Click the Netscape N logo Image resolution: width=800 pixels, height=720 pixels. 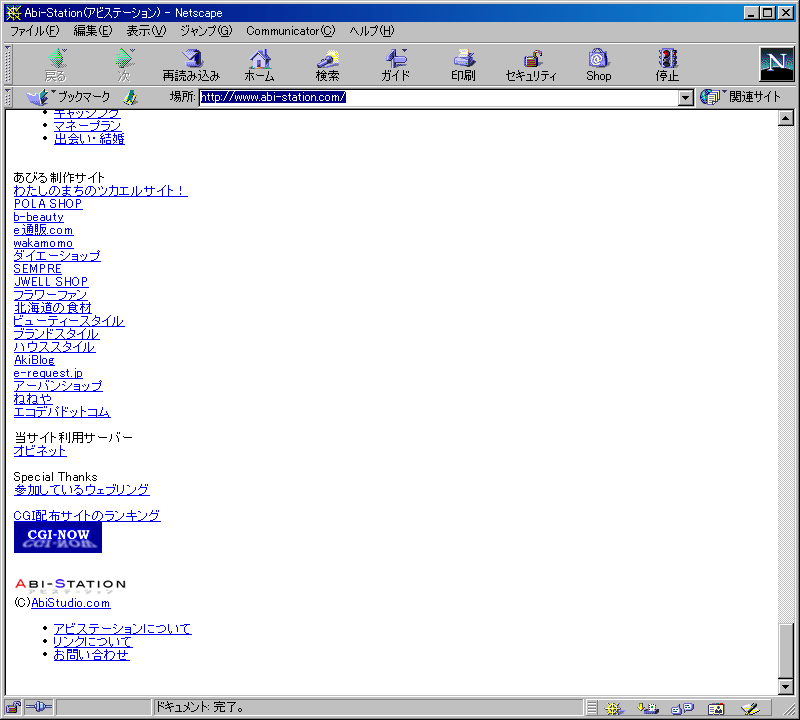[x=777, y=64]
